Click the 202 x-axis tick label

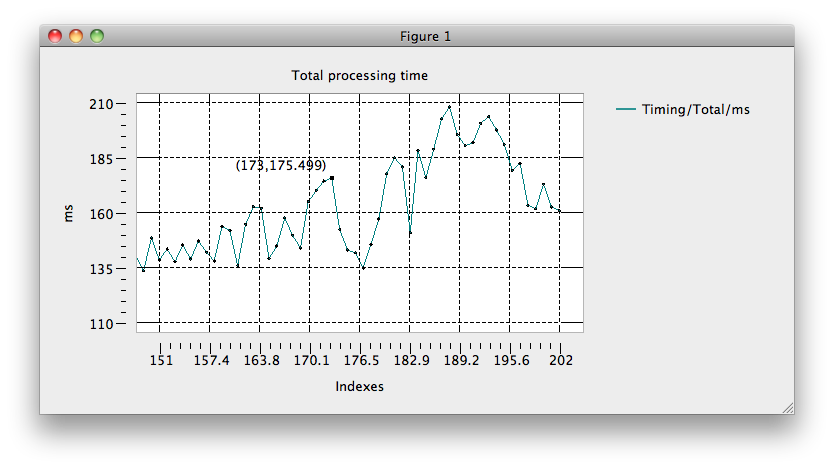(561, 361)
